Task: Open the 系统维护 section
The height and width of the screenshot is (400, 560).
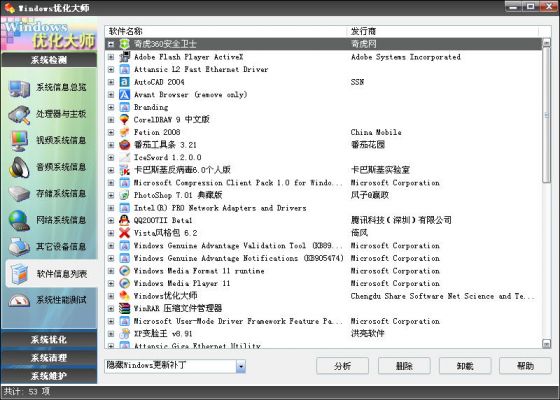Action: (49, 376)
